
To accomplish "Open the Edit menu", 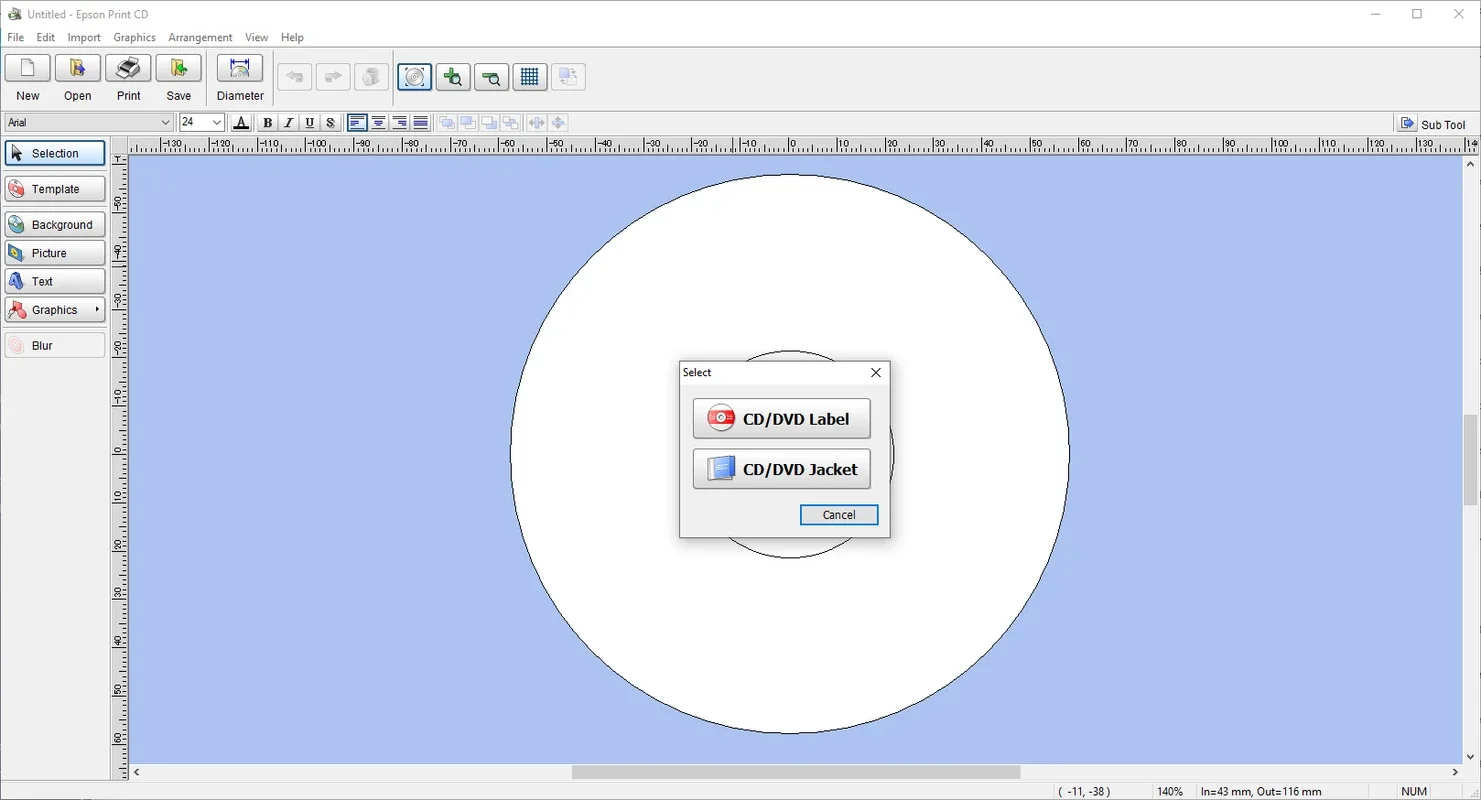I will click(x=46, y=37).
